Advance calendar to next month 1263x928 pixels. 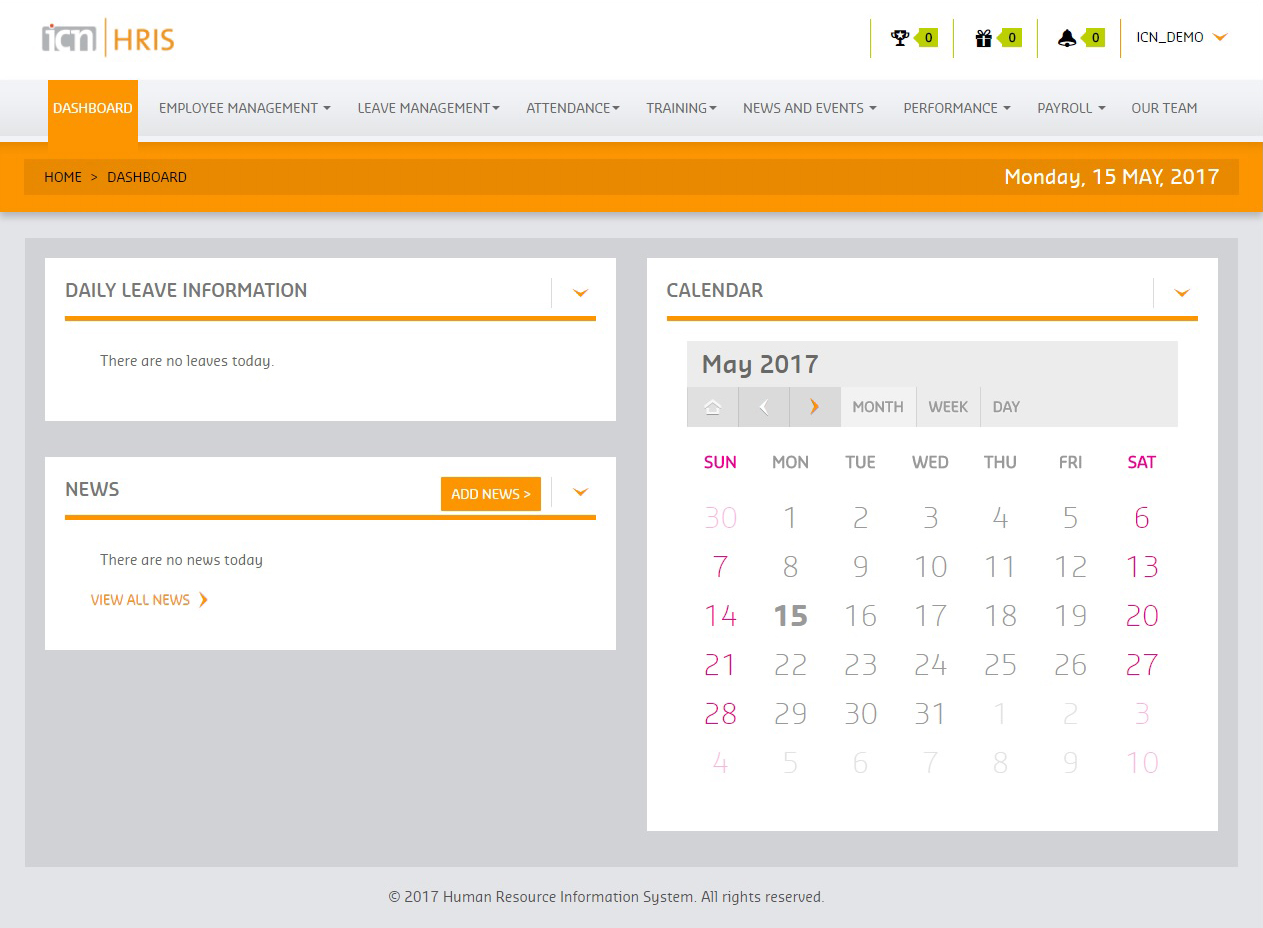click(x=814, y=407)
